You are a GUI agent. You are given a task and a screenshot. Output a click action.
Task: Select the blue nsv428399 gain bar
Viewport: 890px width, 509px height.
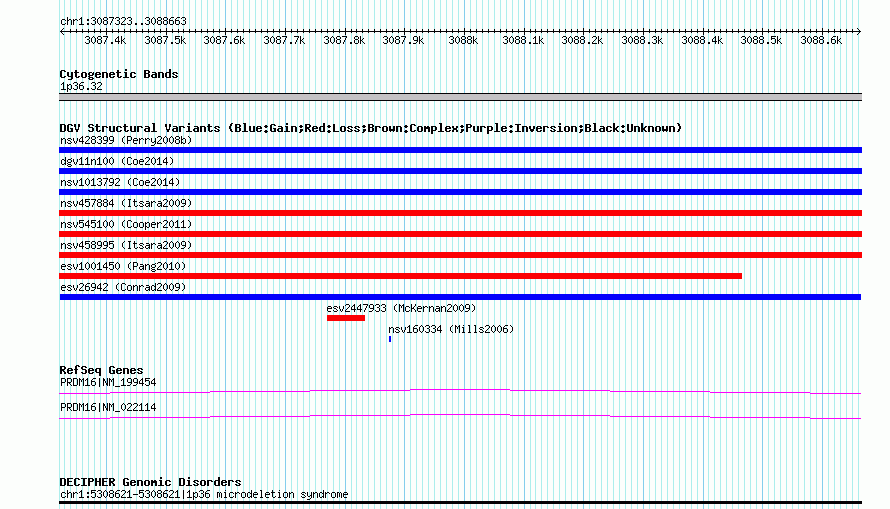[x=460, y=150]
